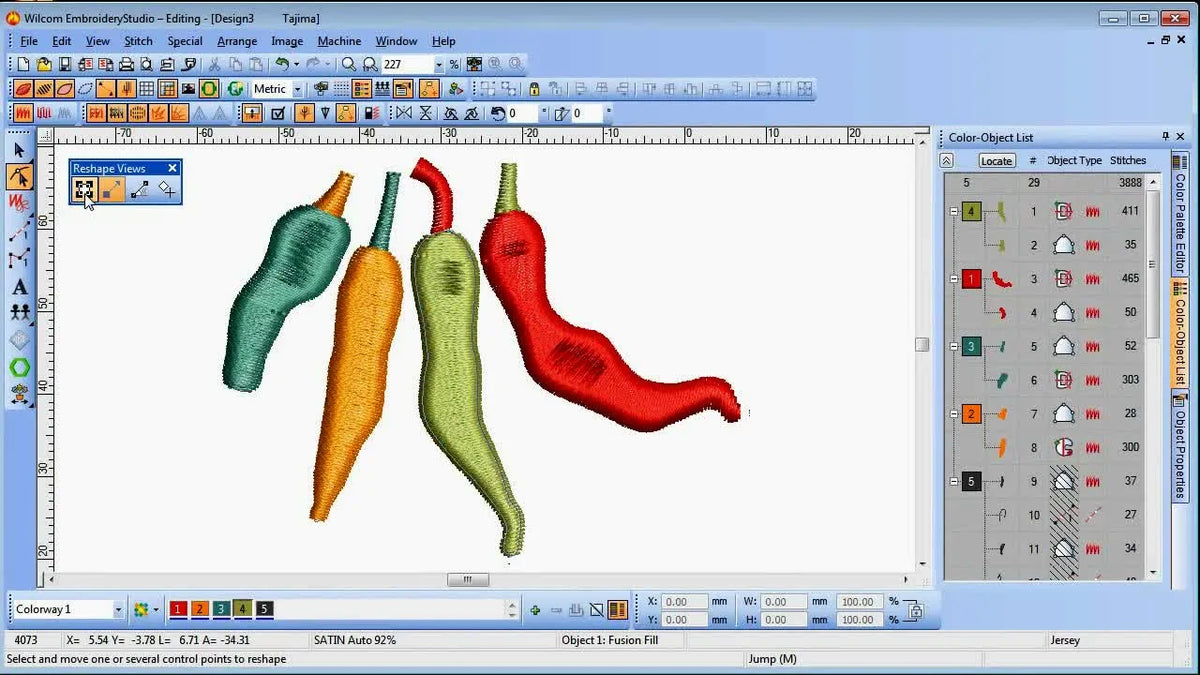The height and width of the screenshot is (675, 1200).
Task: Activate the Reshape Object tool
Action: point(19,177)
